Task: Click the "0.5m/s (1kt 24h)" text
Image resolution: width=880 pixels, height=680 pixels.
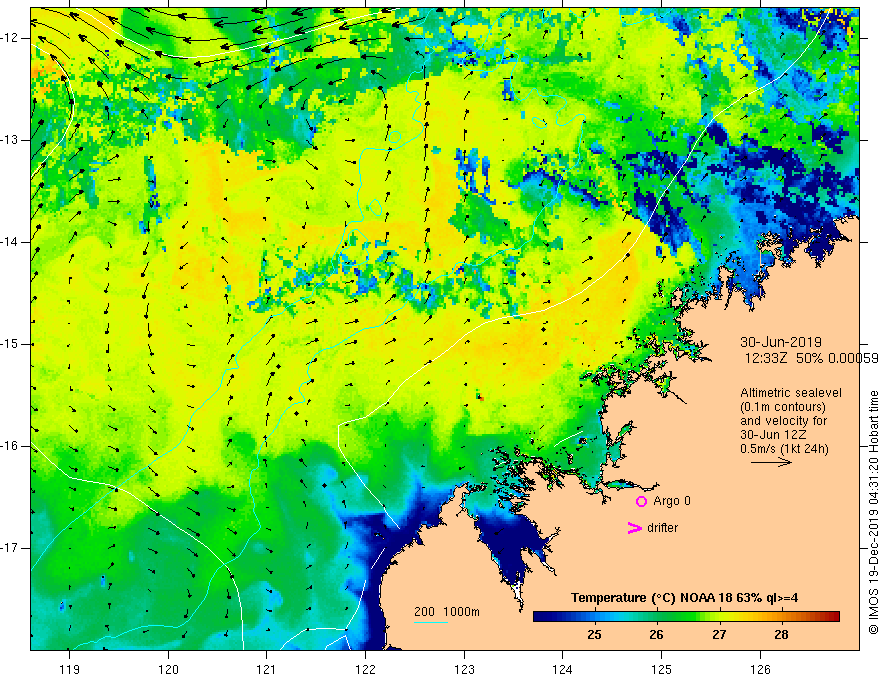Action: click(x=784, y=449)
